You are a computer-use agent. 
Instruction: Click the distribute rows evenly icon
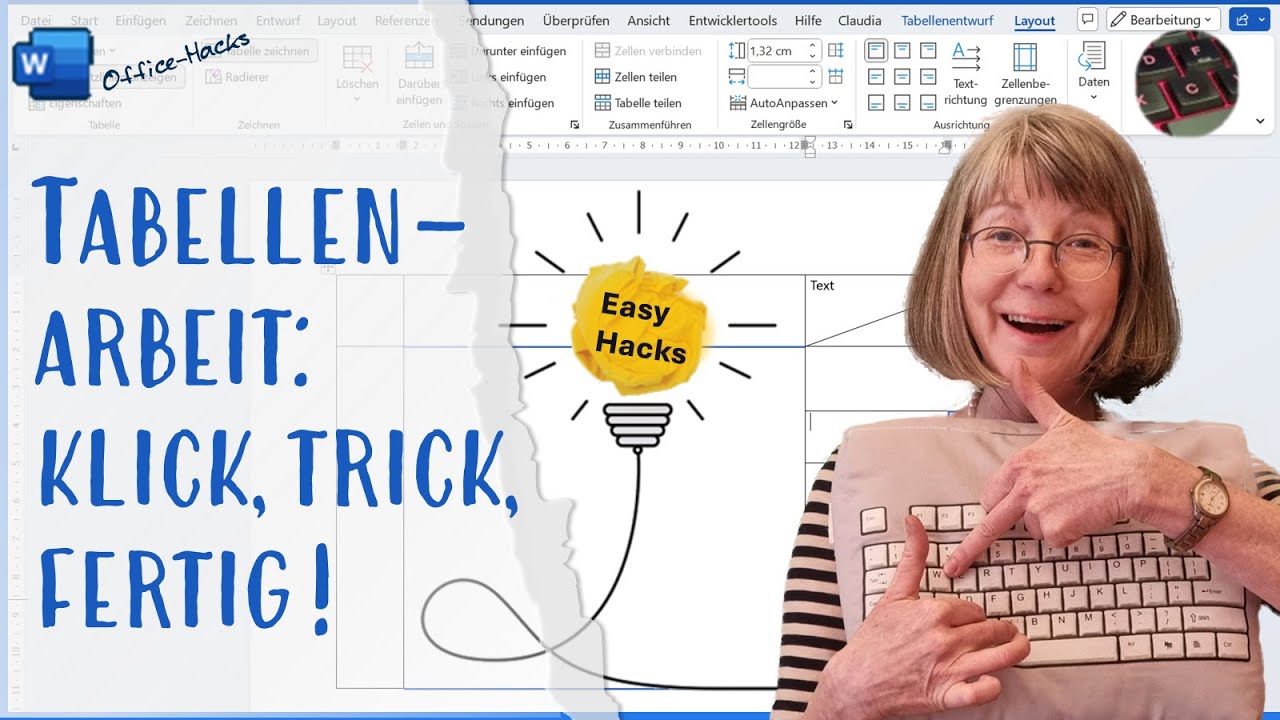tap(836, 51)
